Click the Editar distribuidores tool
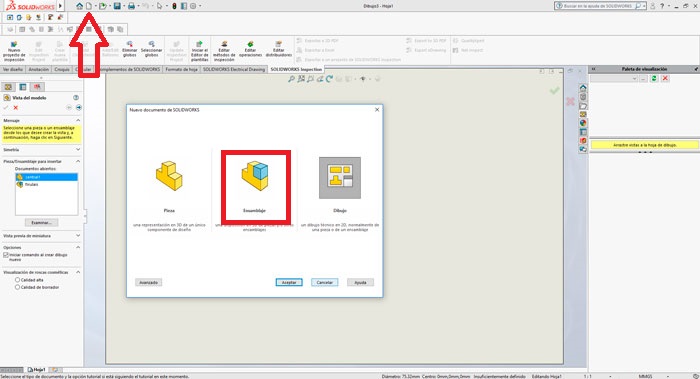This screenshot has width=700, height=379. tap(279, 49)
